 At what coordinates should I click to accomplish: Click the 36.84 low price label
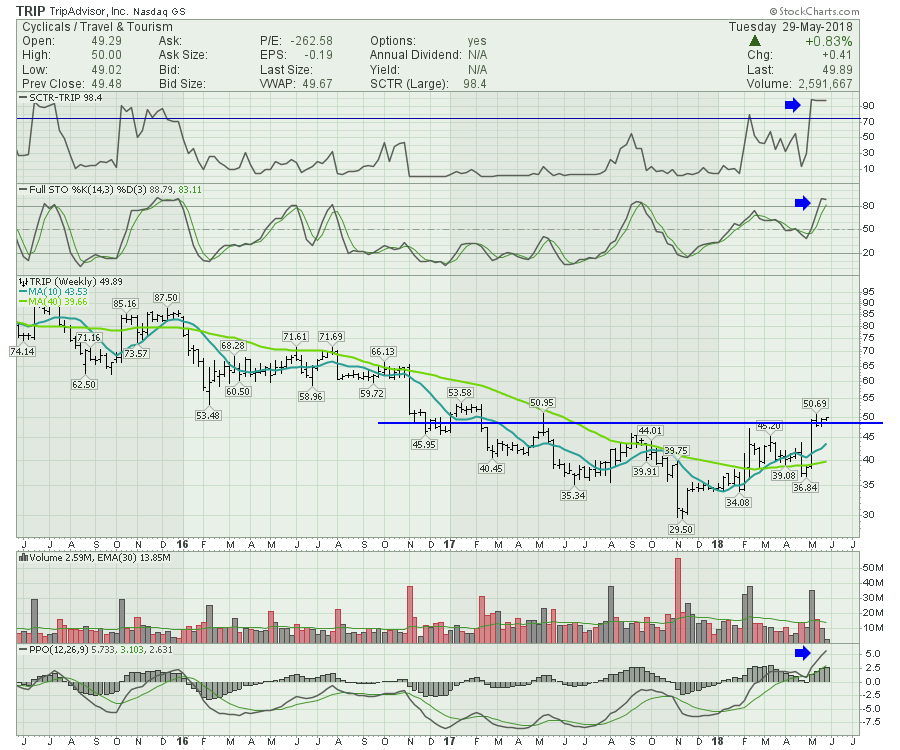click(805, 488)
